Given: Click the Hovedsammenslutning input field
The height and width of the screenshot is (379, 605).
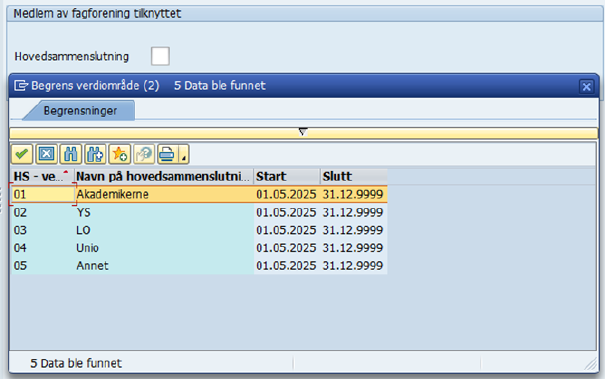Looking at the screenshot, I should [x=160, y=56].
